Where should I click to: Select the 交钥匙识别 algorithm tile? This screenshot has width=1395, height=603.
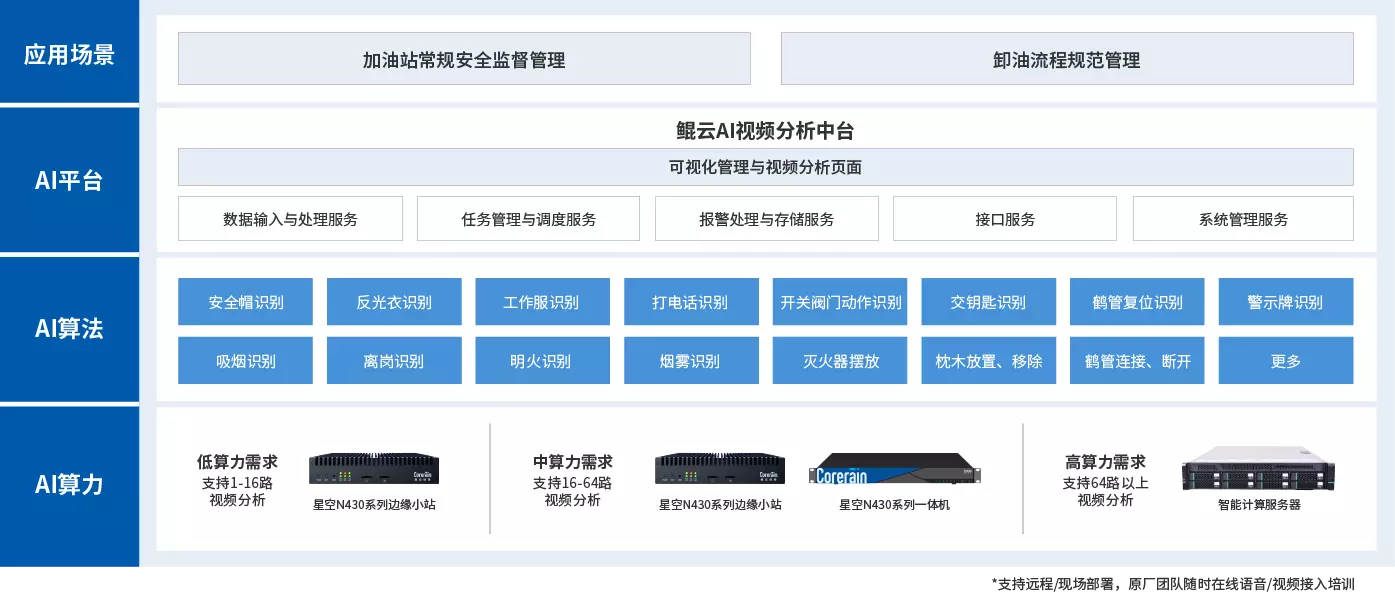coord(988,302)
